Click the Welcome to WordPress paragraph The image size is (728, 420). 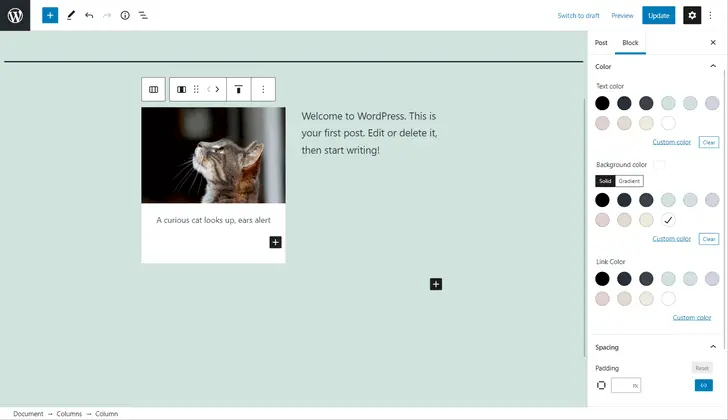369,133
